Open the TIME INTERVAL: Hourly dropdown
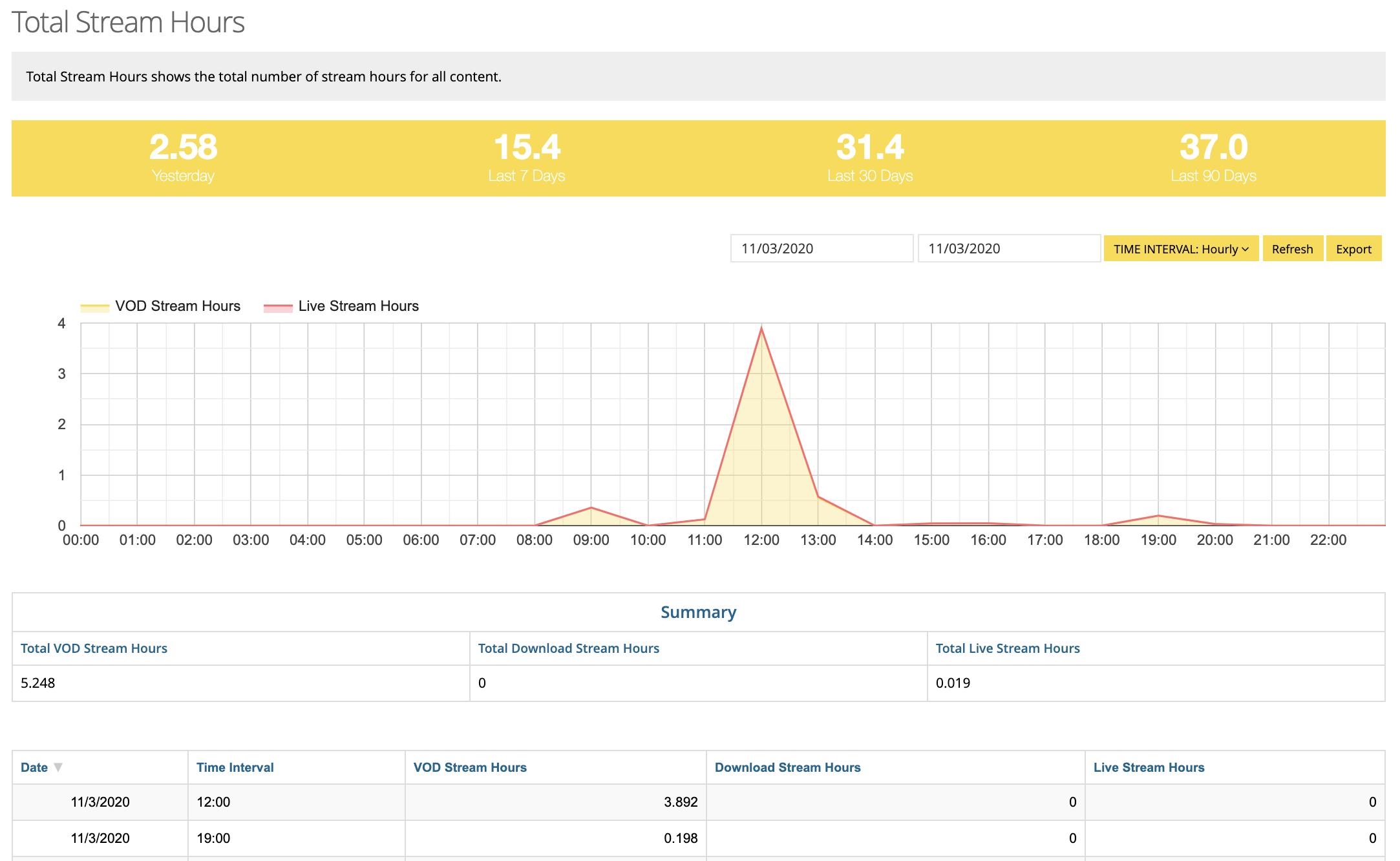This screenshot has height=861, width=1400. [1180, 248]
